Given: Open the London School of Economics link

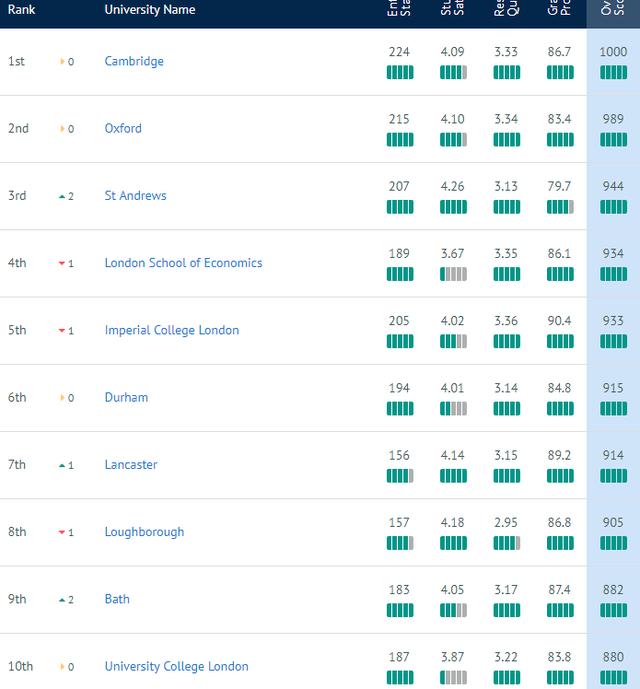Looking at the screenshot, I should [183, 263].
